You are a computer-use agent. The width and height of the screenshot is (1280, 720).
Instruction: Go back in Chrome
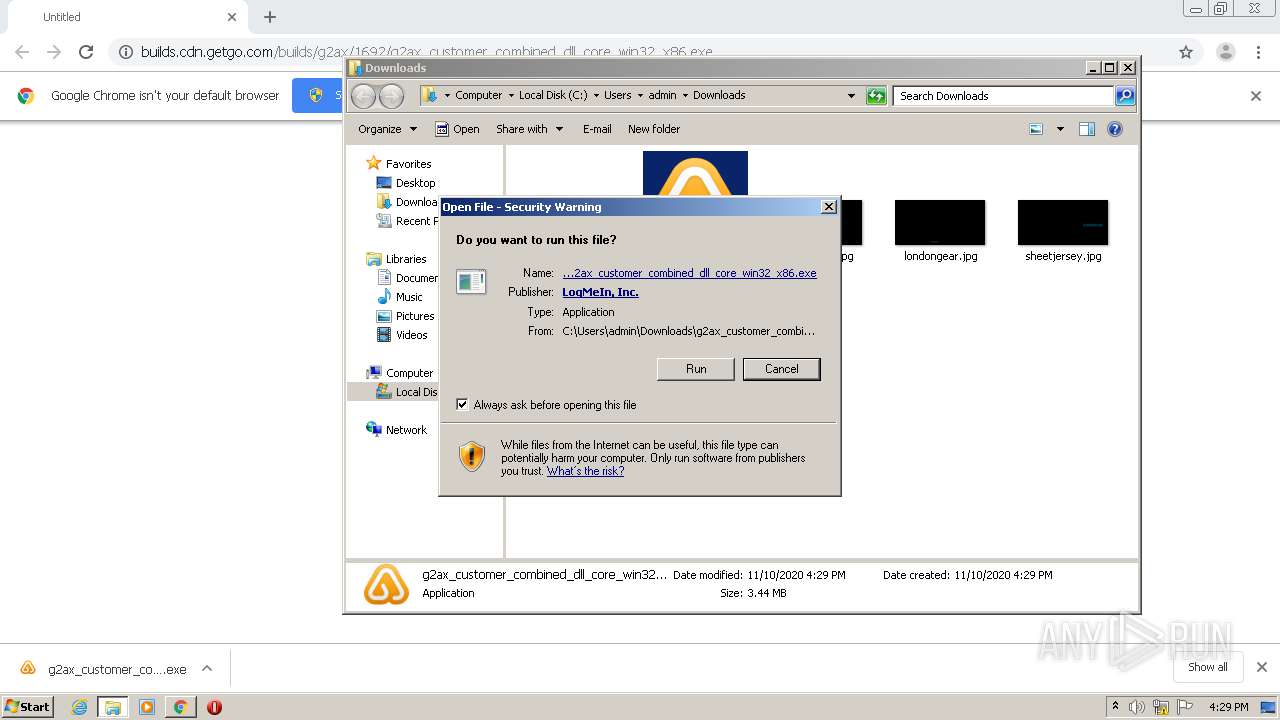pos(22,52)
